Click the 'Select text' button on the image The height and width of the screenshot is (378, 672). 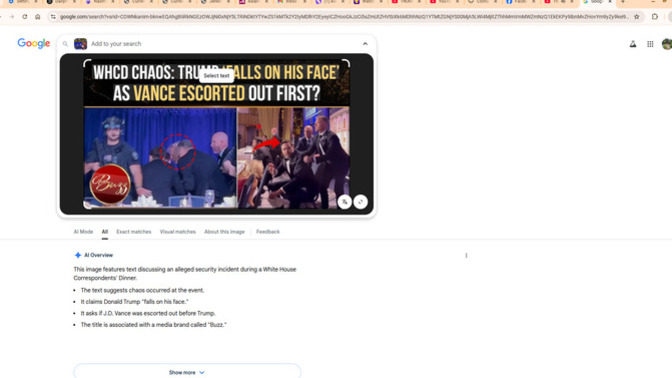click(216, 75)
